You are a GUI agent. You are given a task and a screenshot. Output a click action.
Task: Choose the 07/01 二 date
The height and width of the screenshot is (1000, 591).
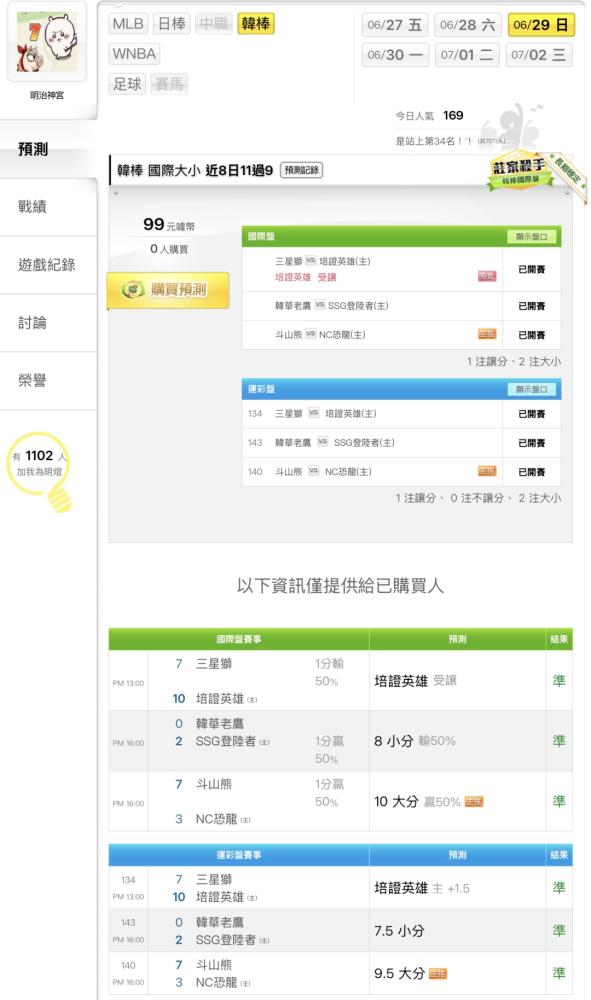tap(467, 55)
